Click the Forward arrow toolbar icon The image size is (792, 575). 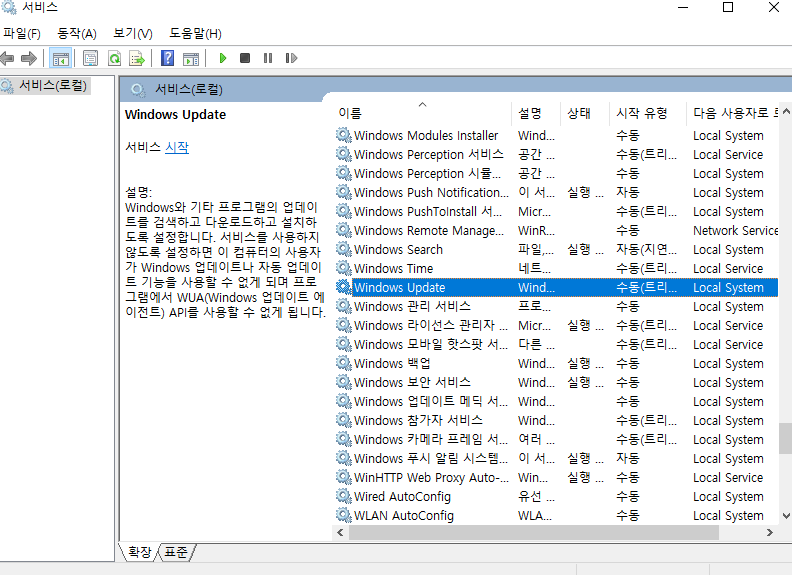pos(29,59)
